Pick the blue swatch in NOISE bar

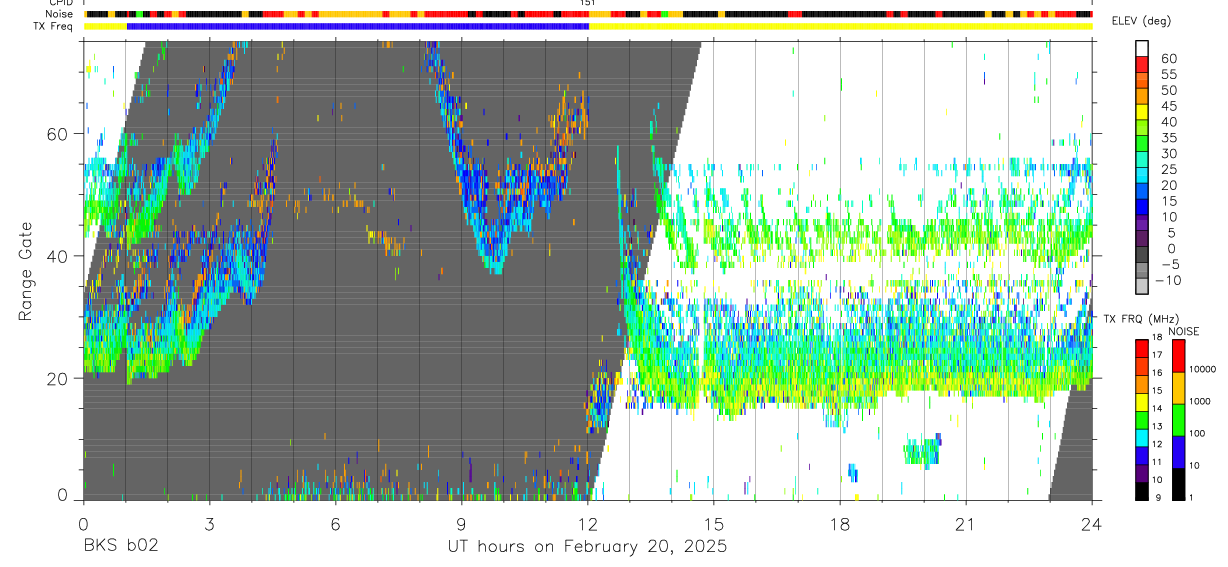click(x=1178, y=452)
